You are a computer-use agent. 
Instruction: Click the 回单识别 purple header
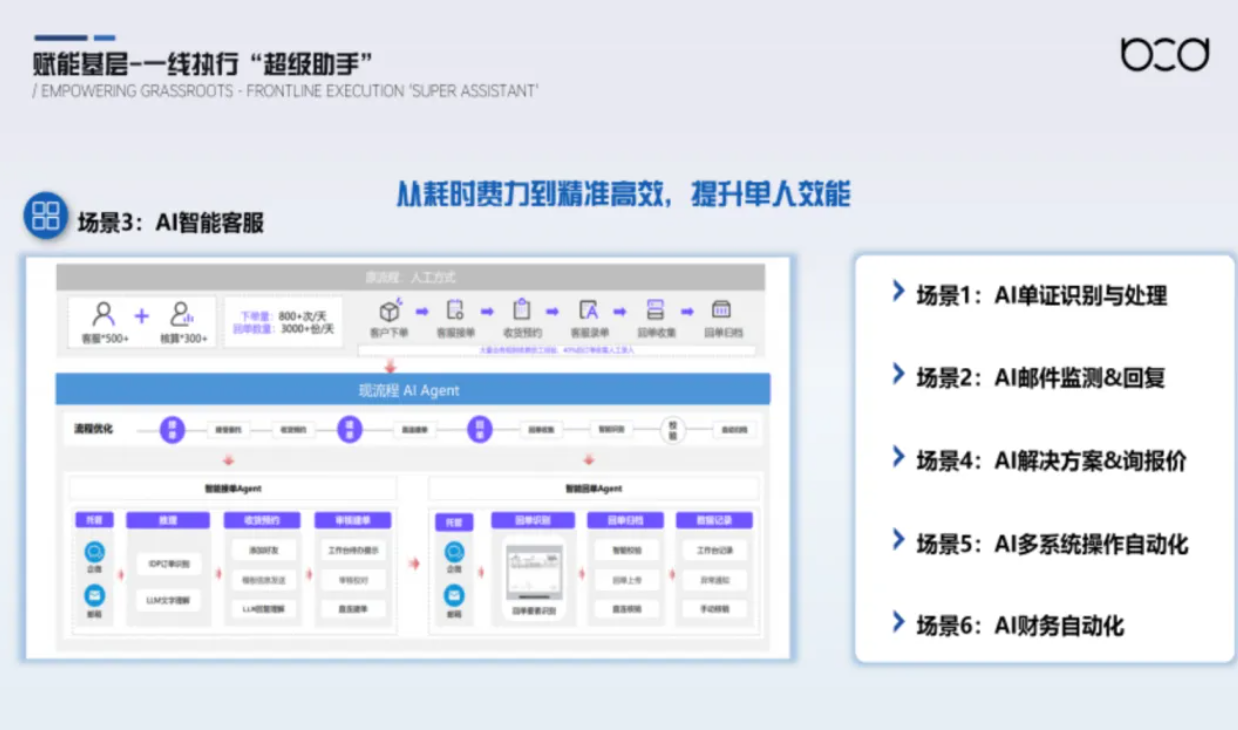click(x=532, y=521)
